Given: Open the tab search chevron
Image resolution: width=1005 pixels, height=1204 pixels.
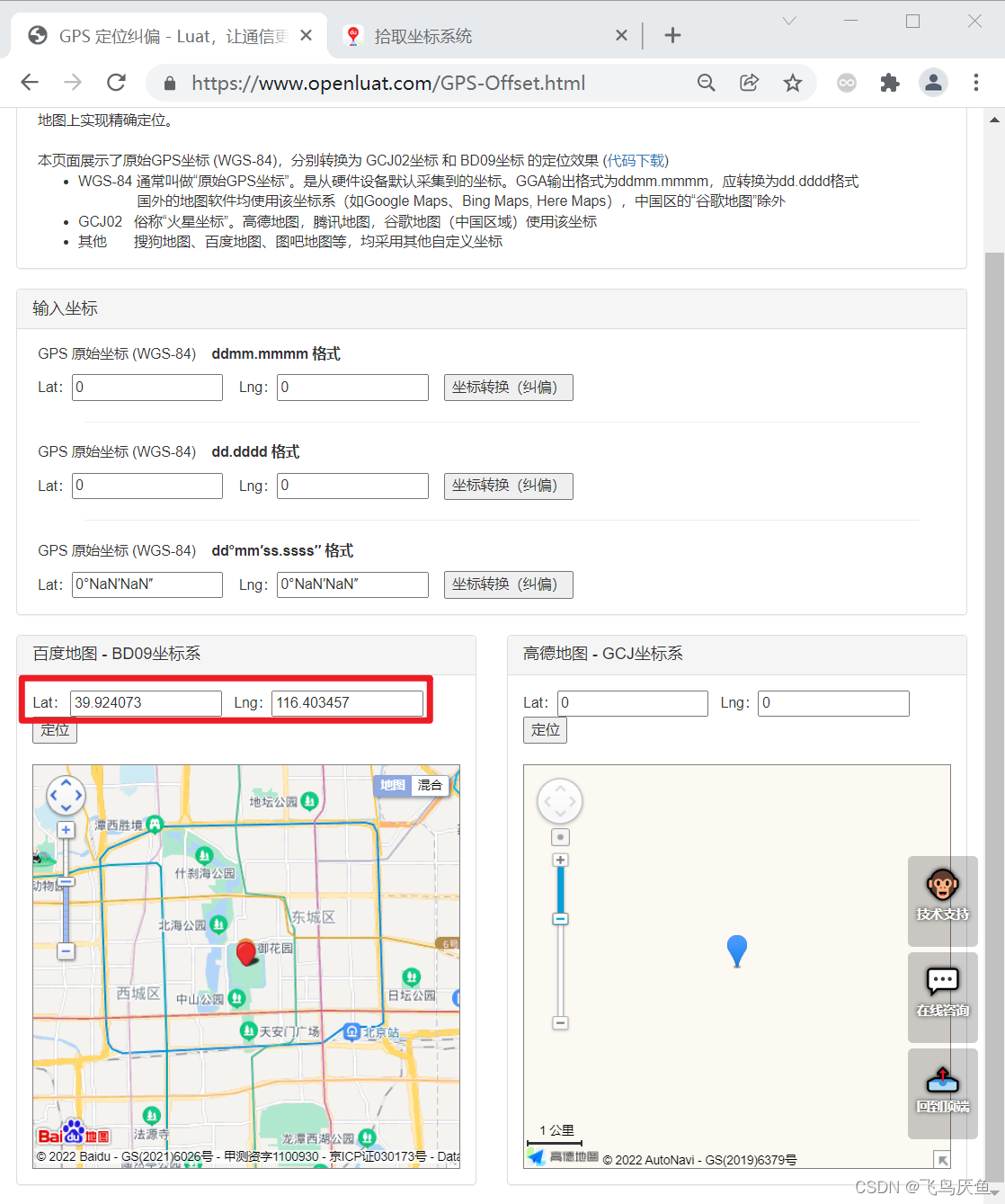Looking at the screenshot, I should click(789, 21).
